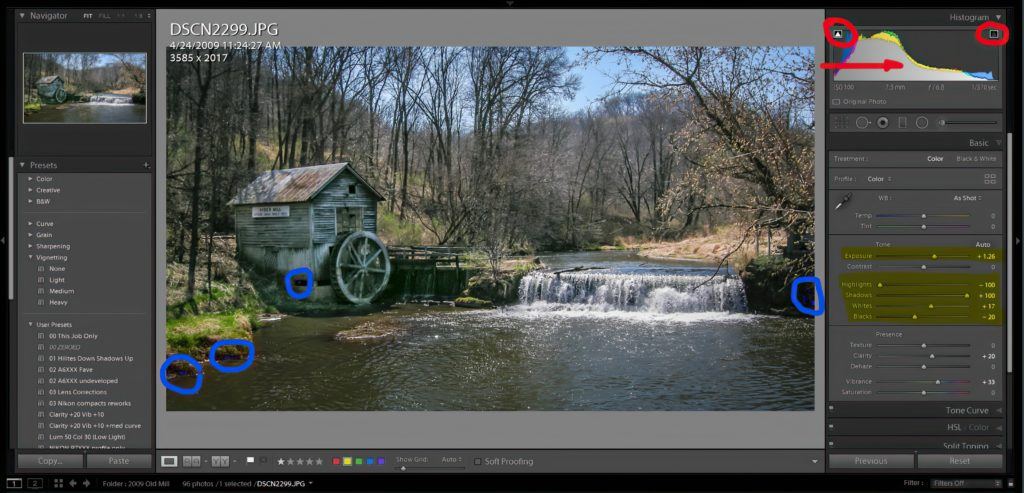The image size is (1024, 493).
Task: Toggle the shadow clipping indicator in histogram
Action: coord(838,34)
